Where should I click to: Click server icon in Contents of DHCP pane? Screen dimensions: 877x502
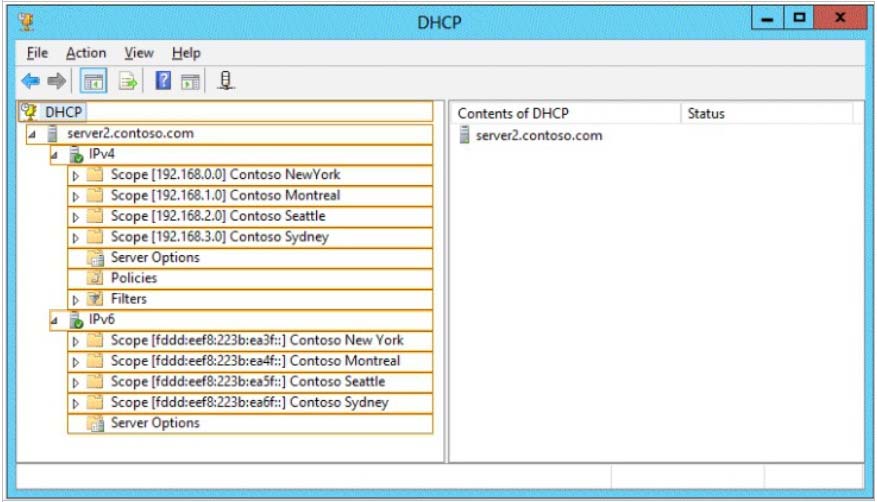(x=464, y=135)
